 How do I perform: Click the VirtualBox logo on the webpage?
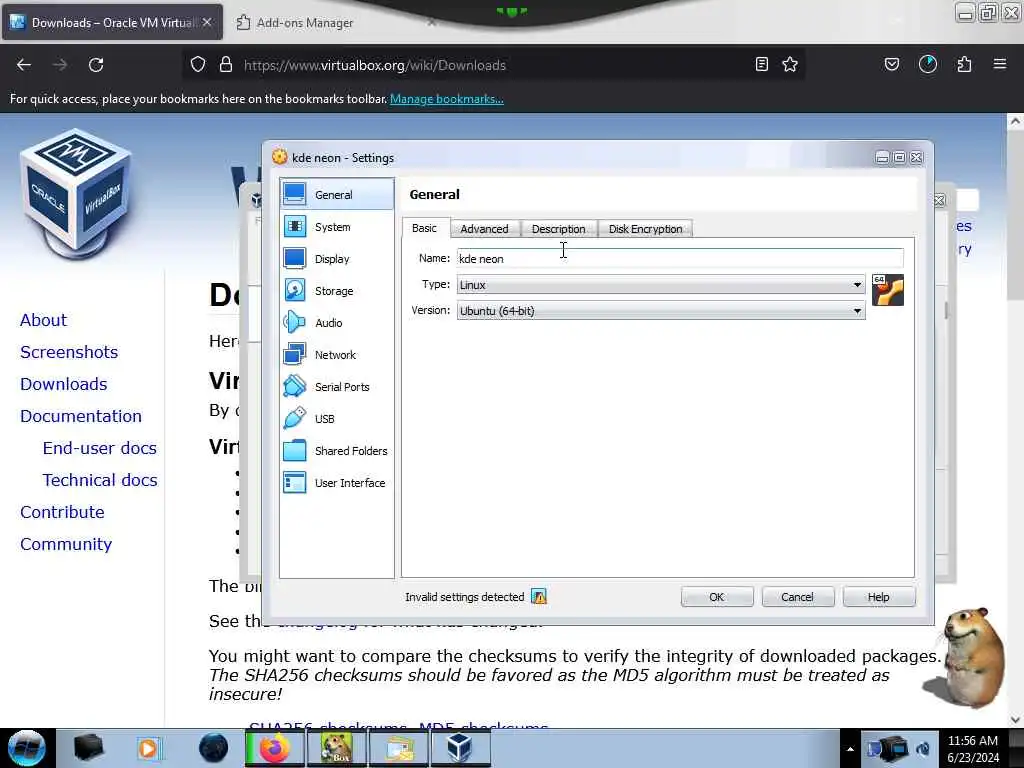tap(76, 193)
